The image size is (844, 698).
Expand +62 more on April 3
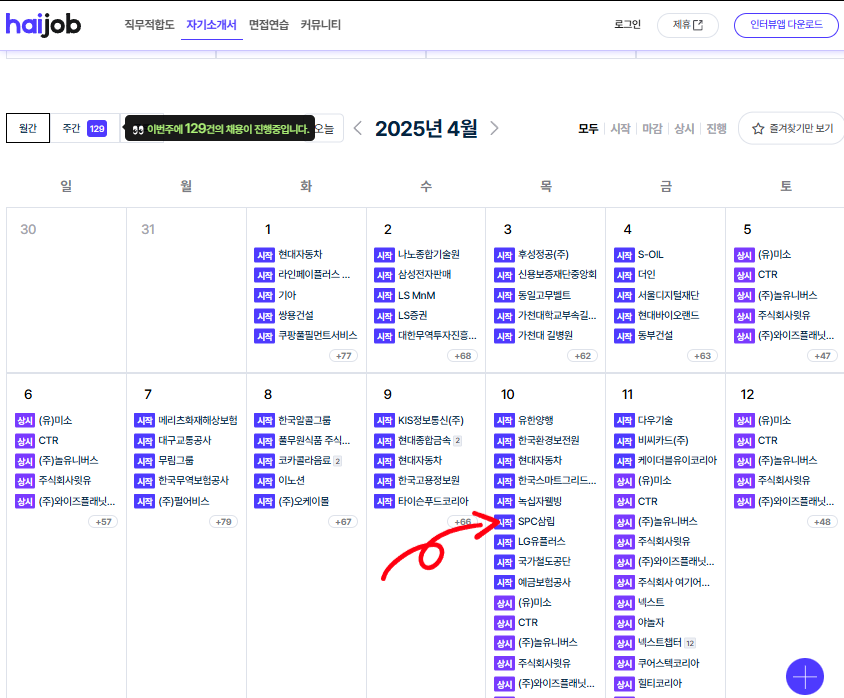point(582,356)
